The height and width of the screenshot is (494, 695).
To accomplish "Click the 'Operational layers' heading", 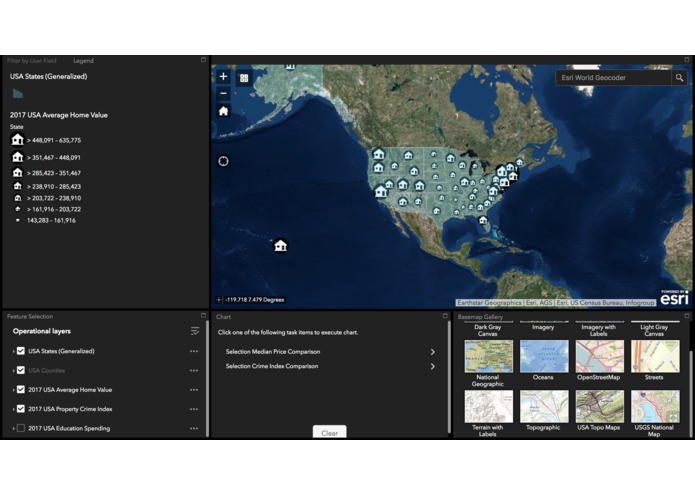I will coord(42,331).
